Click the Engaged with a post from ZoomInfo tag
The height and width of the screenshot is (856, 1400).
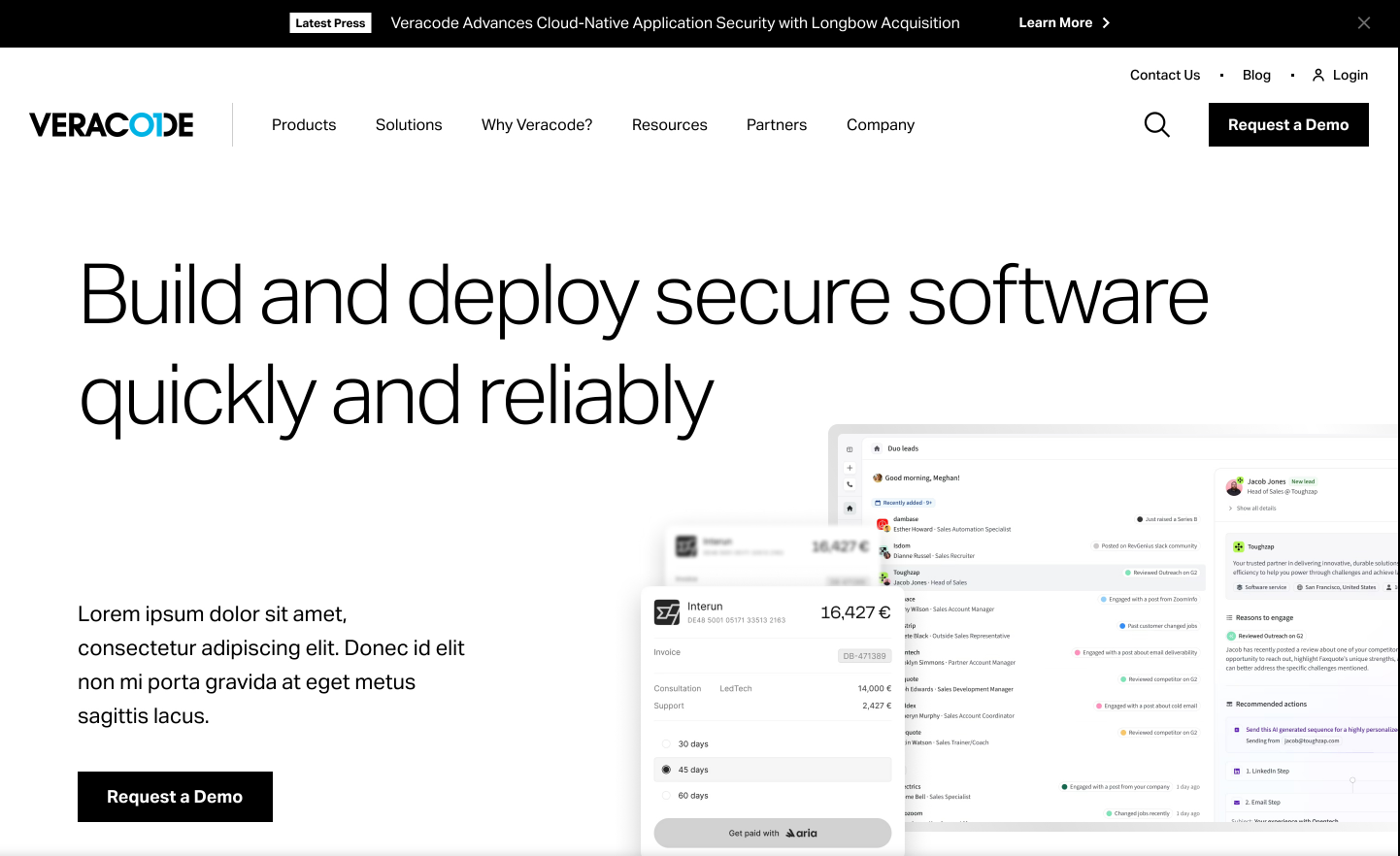(x=1150, y=600)
